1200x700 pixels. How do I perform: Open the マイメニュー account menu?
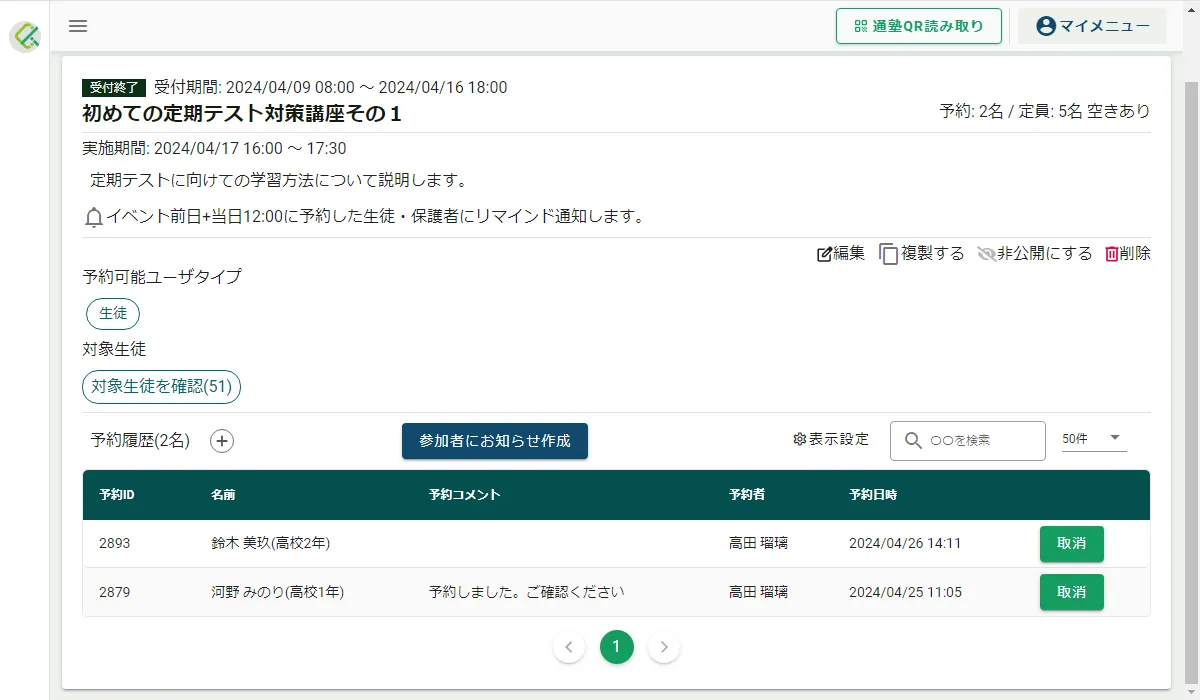point(1092,26)
